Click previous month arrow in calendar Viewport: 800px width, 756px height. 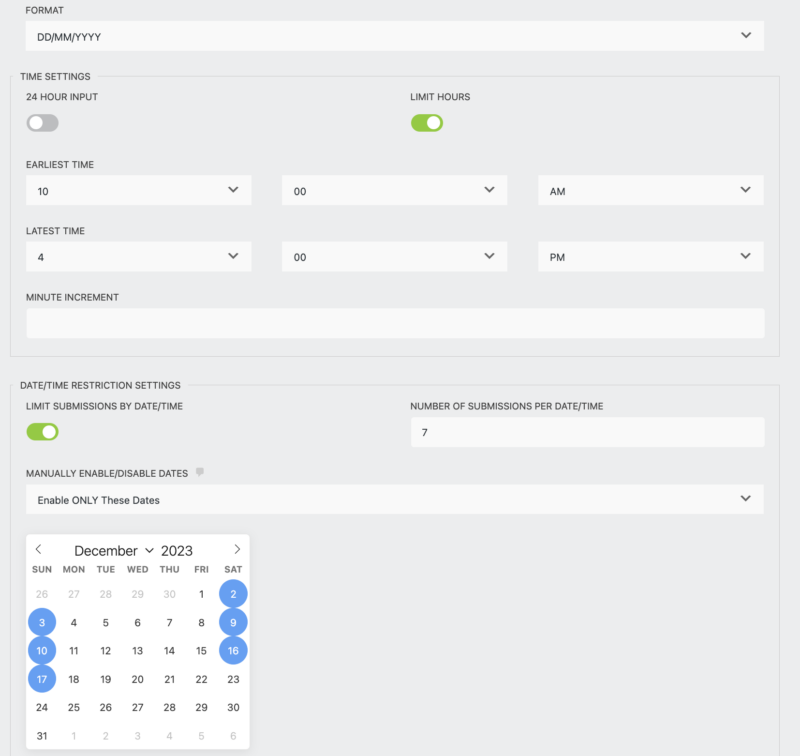38,549
